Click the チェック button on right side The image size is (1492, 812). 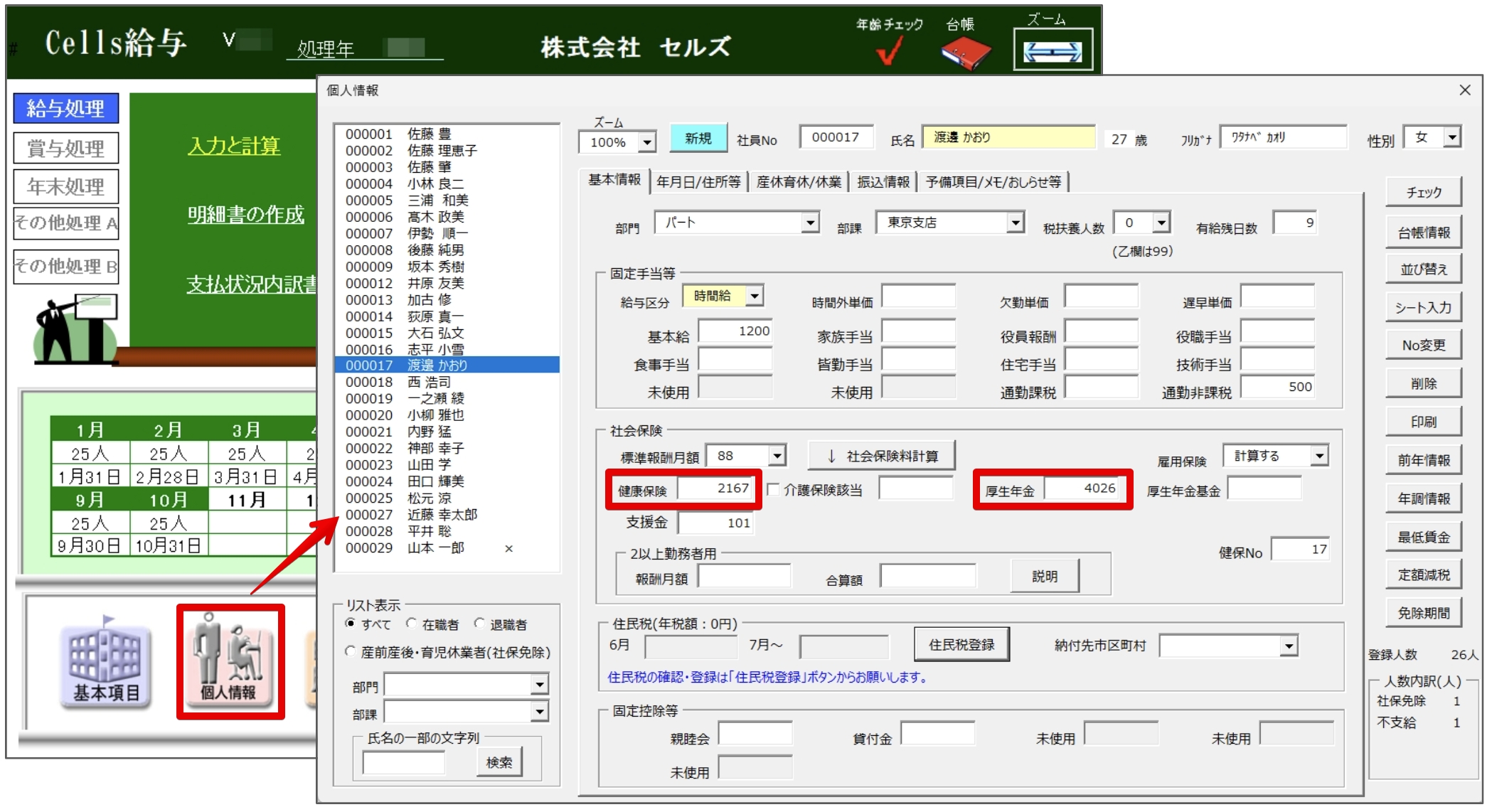tap(1424, 193)
